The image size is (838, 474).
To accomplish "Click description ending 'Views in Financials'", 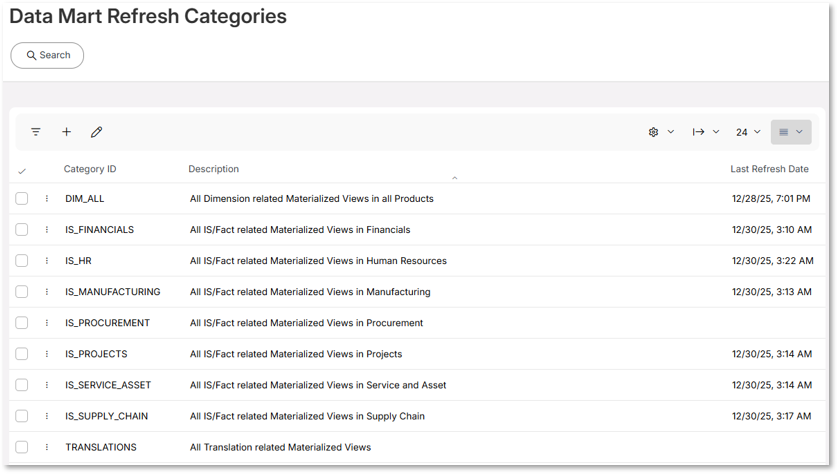I will pos(300,230).
